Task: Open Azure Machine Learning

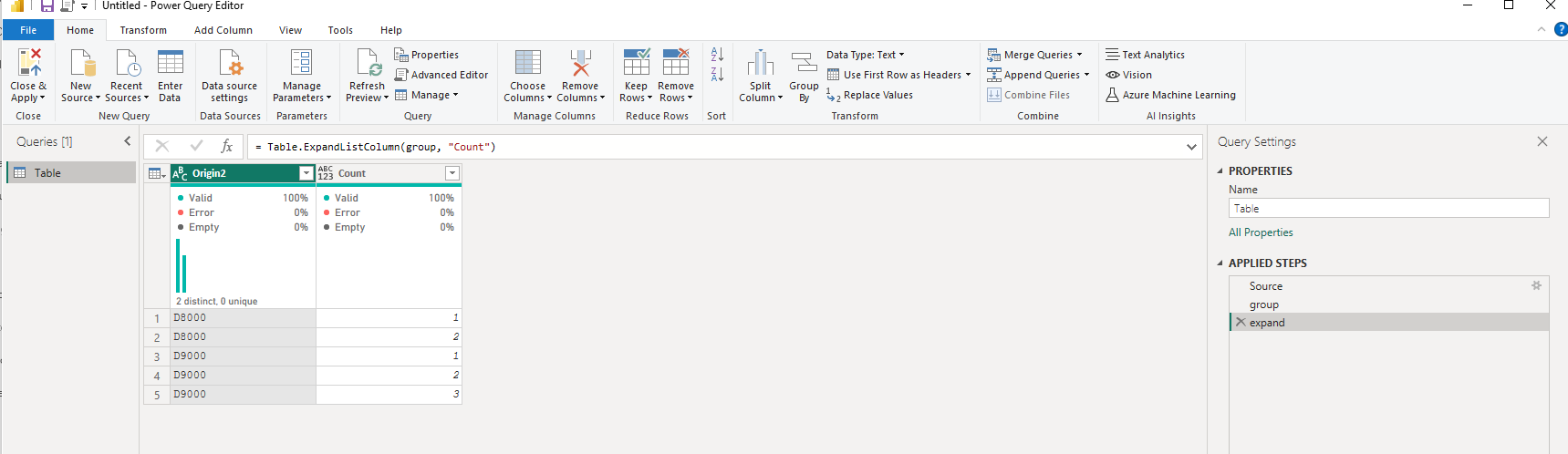Action: pyautogui.click(x=1170, y=95)
